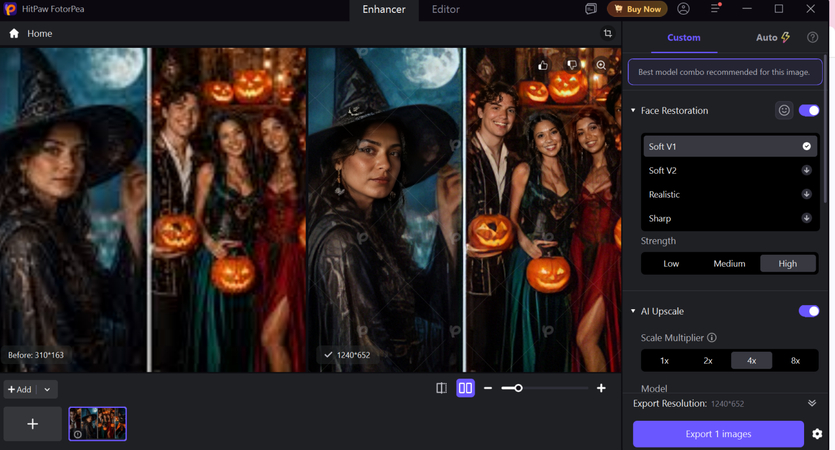
Task: Download the Soft V2 model
Action: click(x=806, y=170)
